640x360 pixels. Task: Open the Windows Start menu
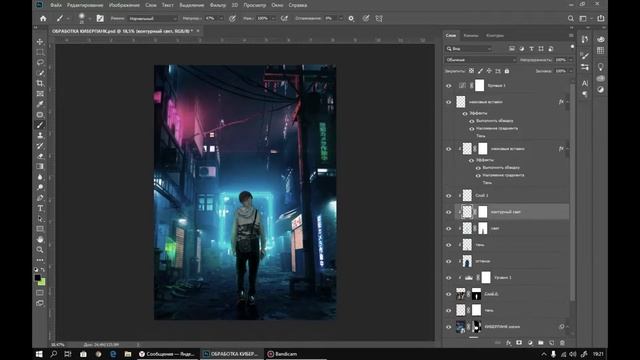[x=39, y=354]
